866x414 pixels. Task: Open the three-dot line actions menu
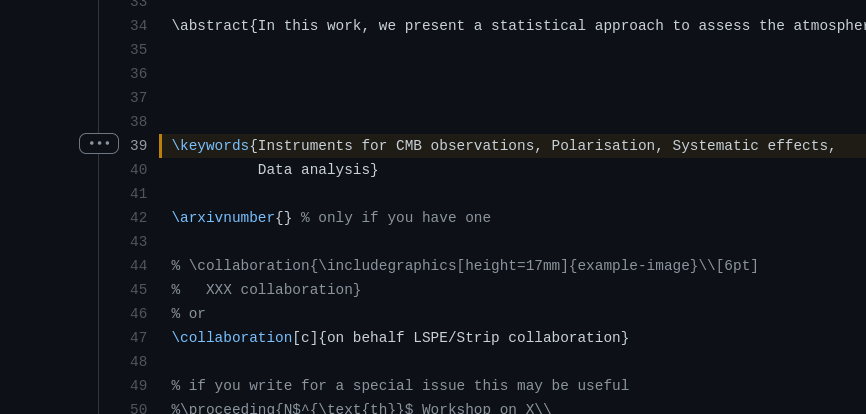tap(99, 144)
